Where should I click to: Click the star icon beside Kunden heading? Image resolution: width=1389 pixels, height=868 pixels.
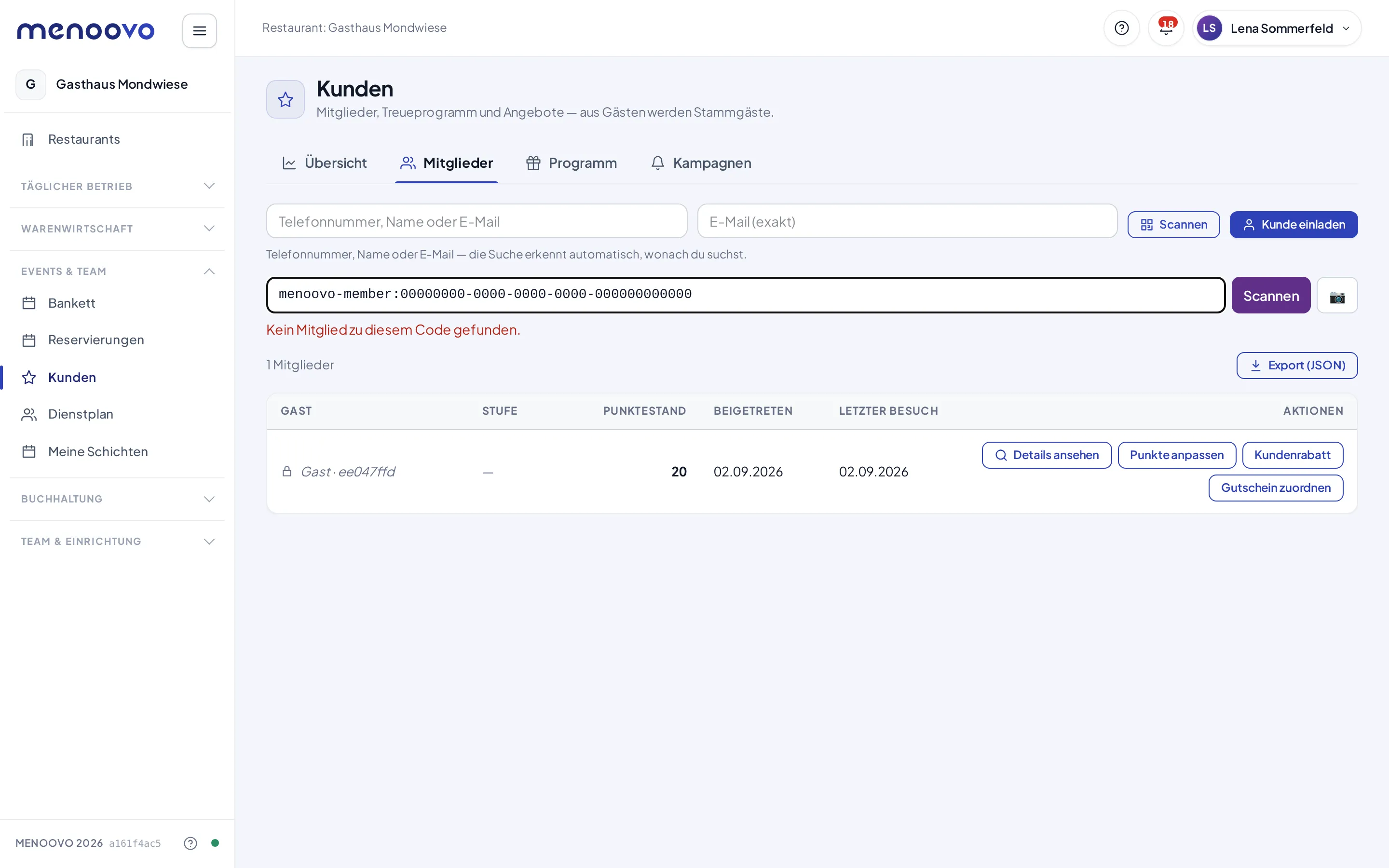tap(285, 99)
